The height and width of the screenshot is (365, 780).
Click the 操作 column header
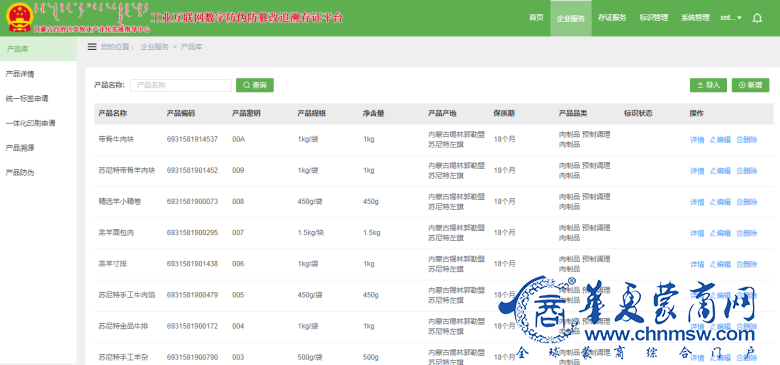point(697,113)
